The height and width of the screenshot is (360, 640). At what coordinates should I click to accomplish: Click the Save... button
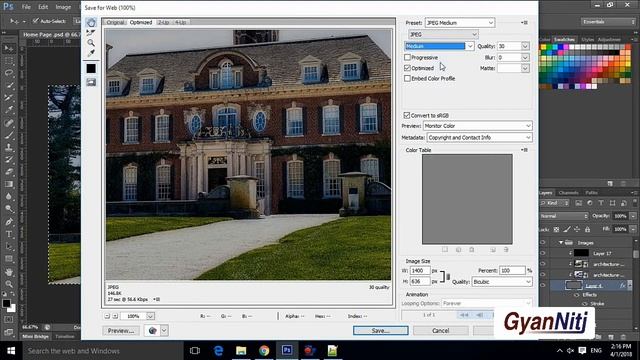click(380, 331)
